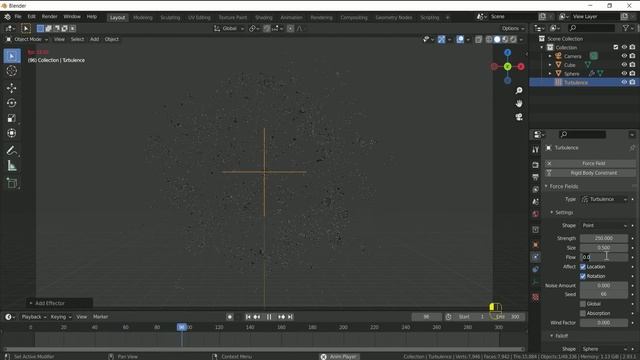Open the viewport Add menu

(x=94, y=40)
